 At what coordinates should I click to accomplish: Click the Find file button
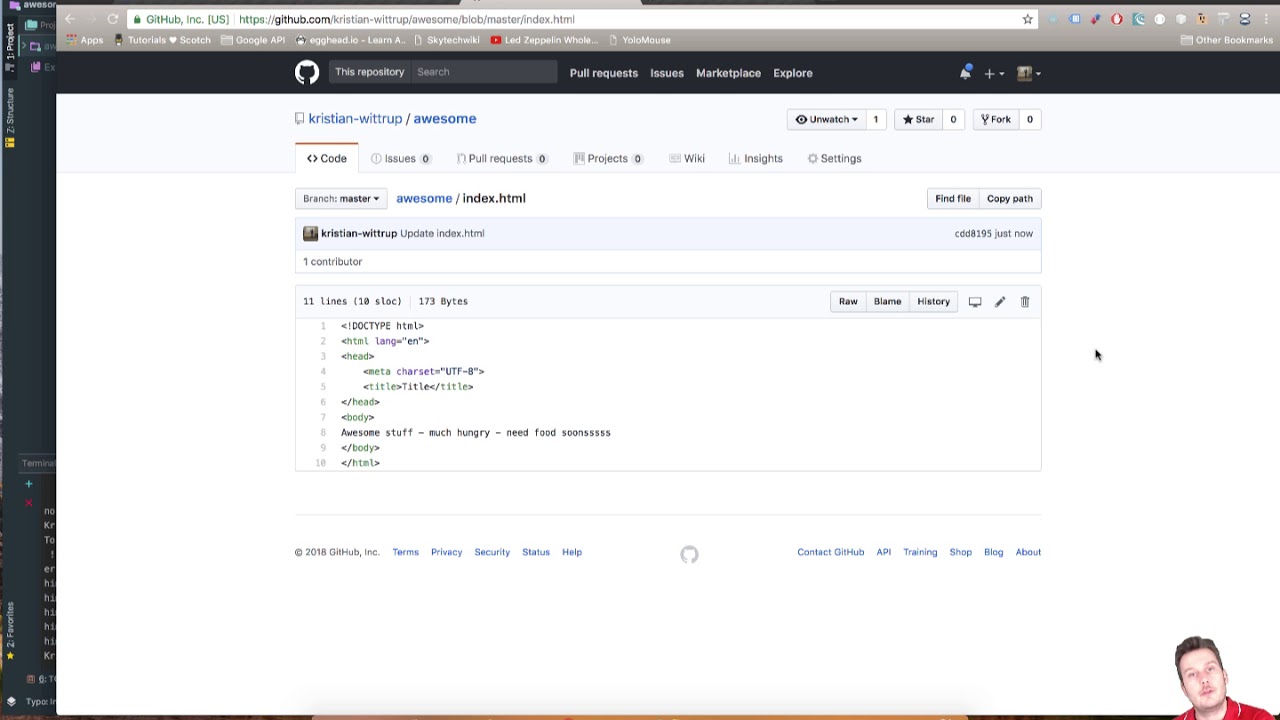tap(953, 198)
